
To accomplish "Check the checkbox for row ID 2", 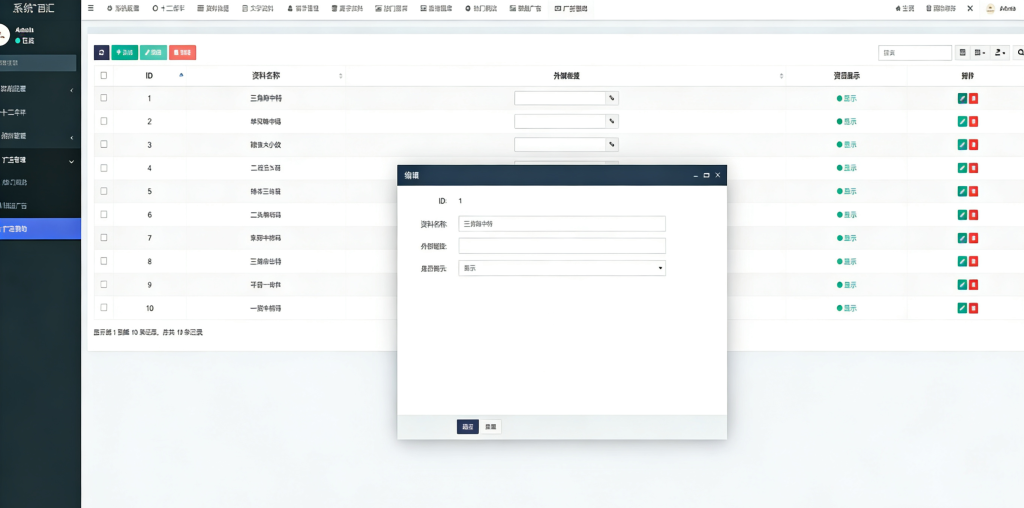I will pos(103,121).
